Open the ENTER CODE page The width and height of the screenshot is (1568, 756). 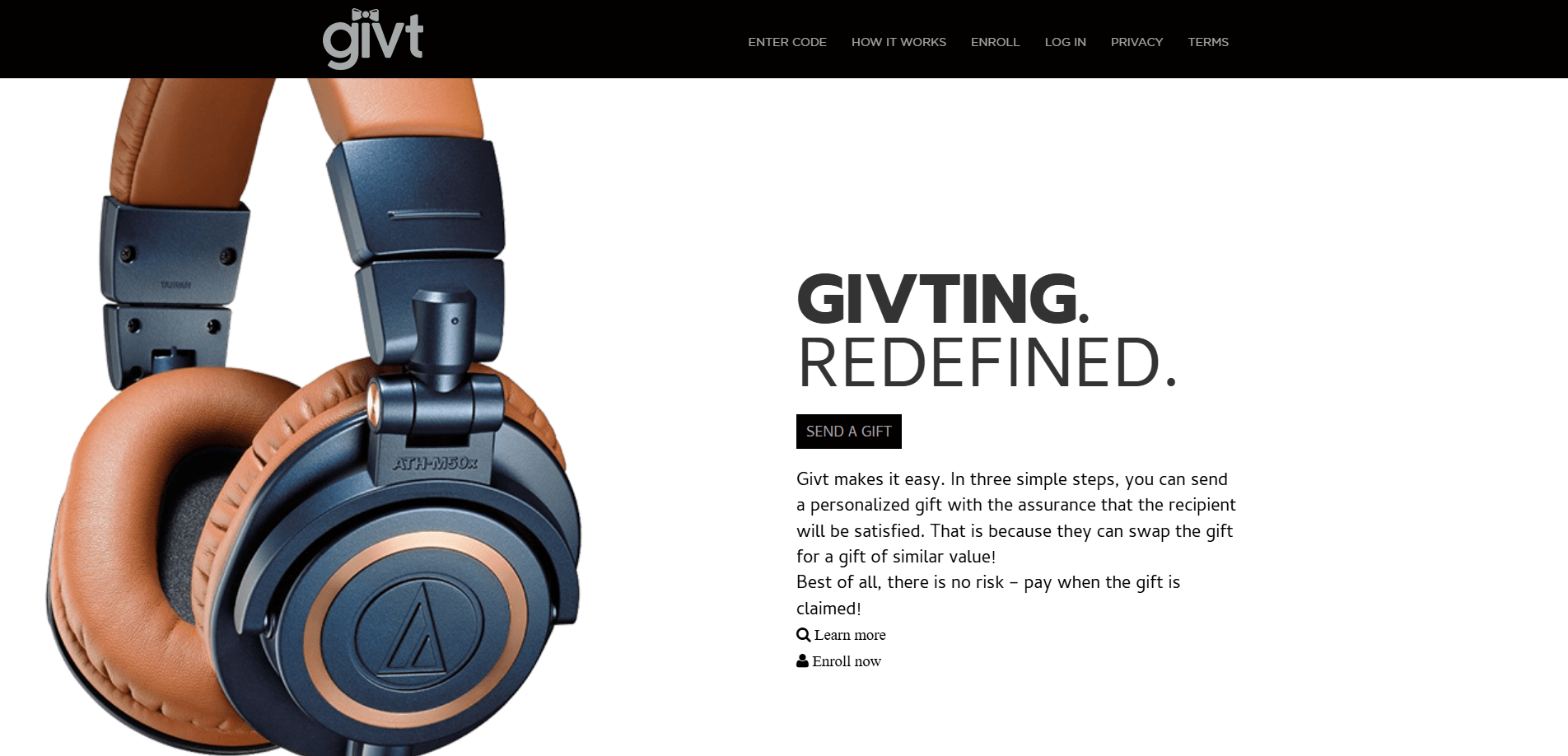point(787,42)
